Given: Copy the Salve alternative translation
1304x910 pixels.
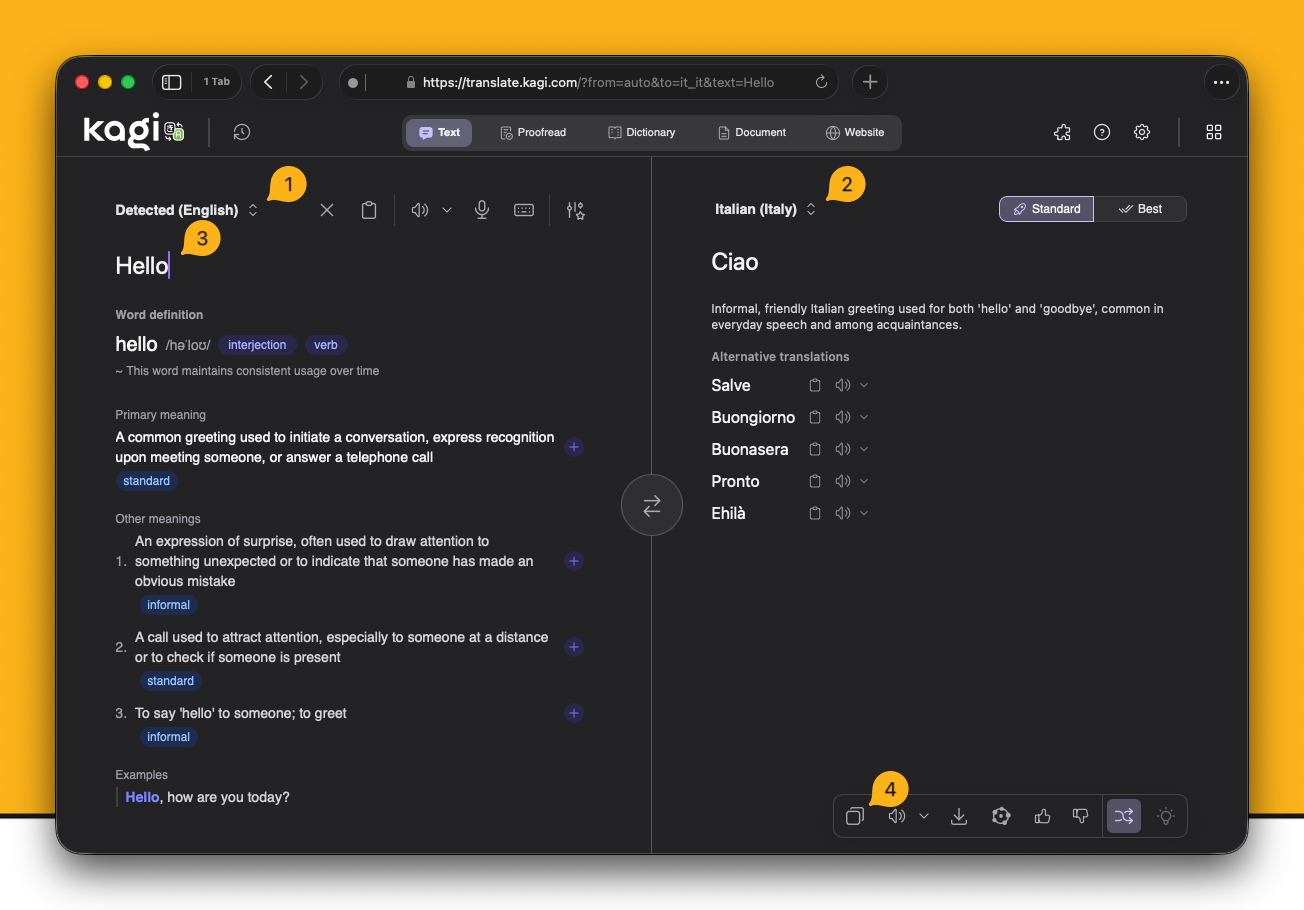Looking at the screenshot, I should pos(815,386).
